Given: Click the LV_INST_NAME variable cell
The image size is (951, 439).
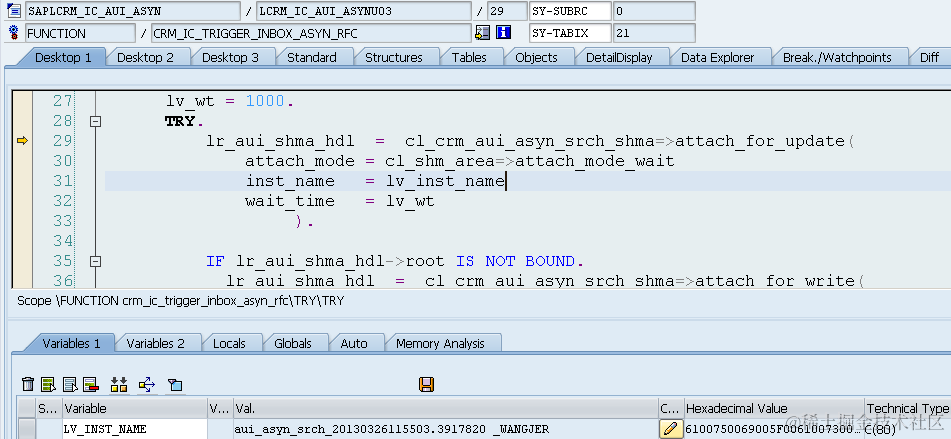Looking at the screenshot, I should click(x=135, y=429).
